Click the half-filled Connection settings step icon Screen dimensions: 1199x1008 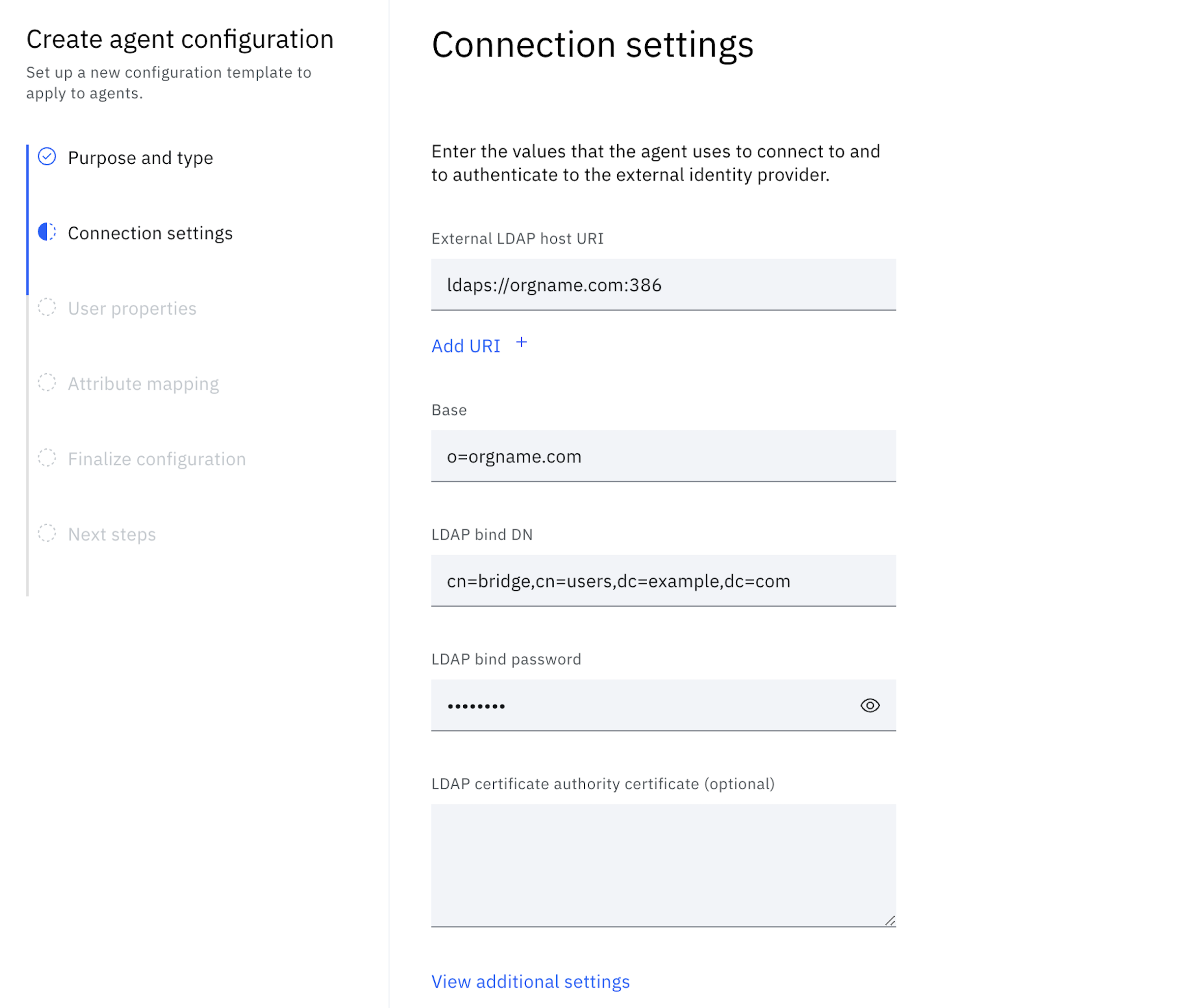pos(47,232)
